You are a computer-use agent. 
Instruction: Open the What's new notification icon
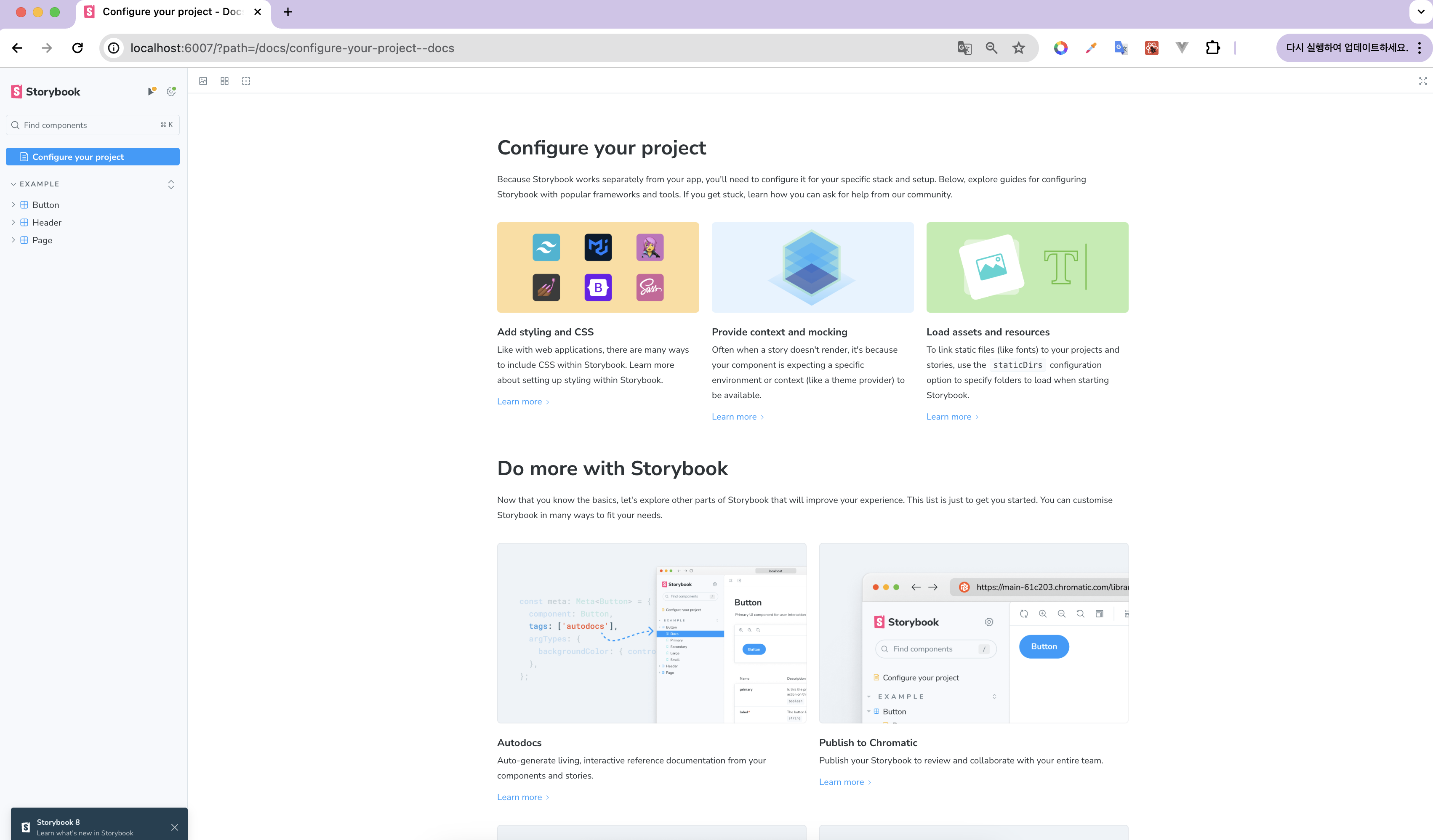tap(151, 91)
